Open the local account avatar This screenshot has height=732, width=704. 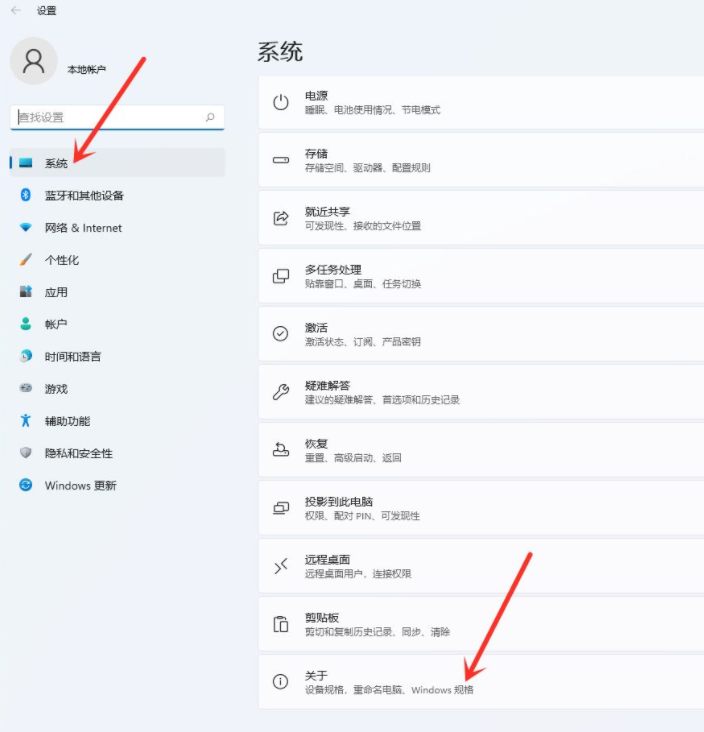(x=34, y=61)
